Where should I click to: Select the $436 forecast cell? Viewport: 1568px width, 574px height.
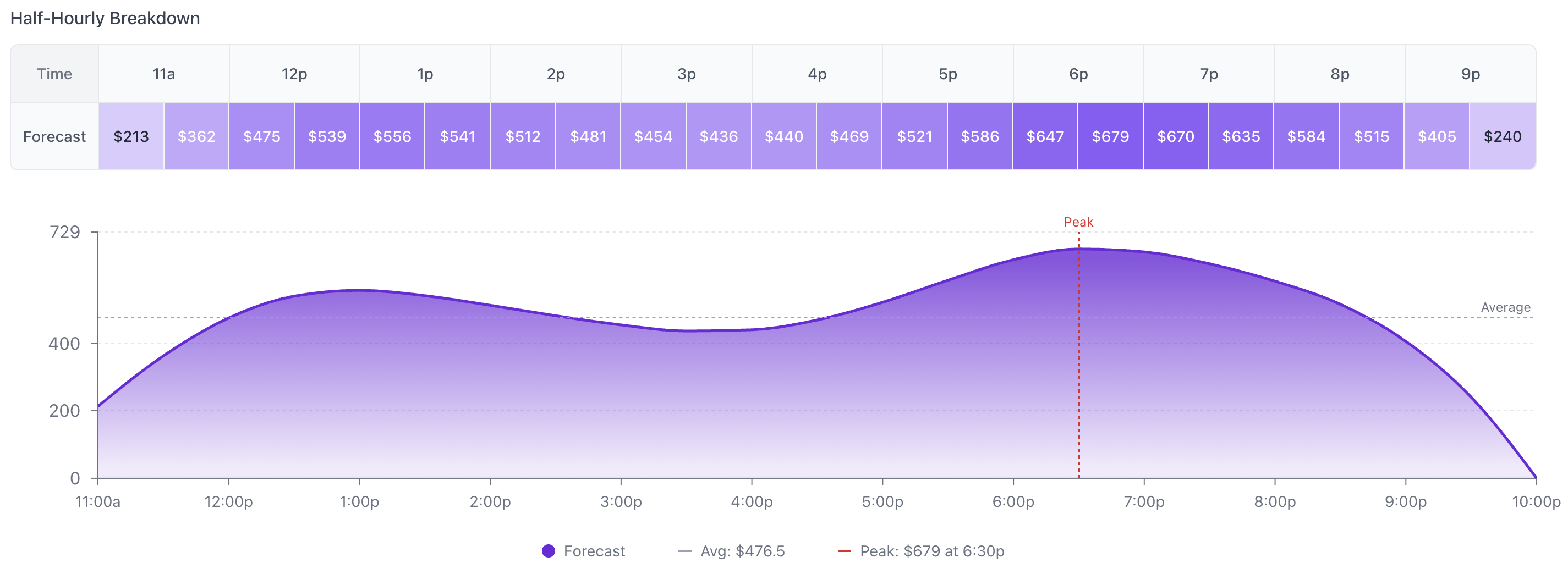719,136
